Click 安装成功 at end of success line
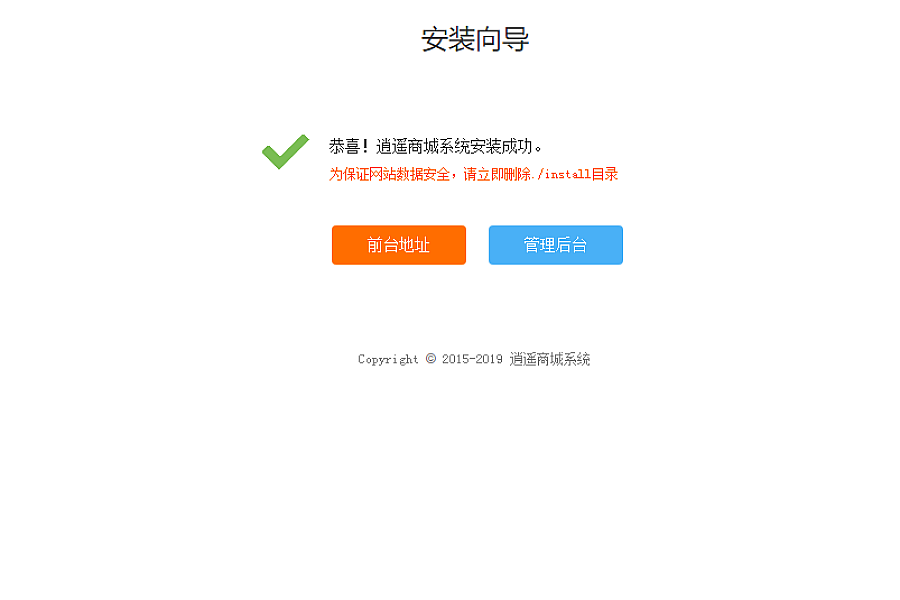Screen dimensions: 900x600 [501, 146]
